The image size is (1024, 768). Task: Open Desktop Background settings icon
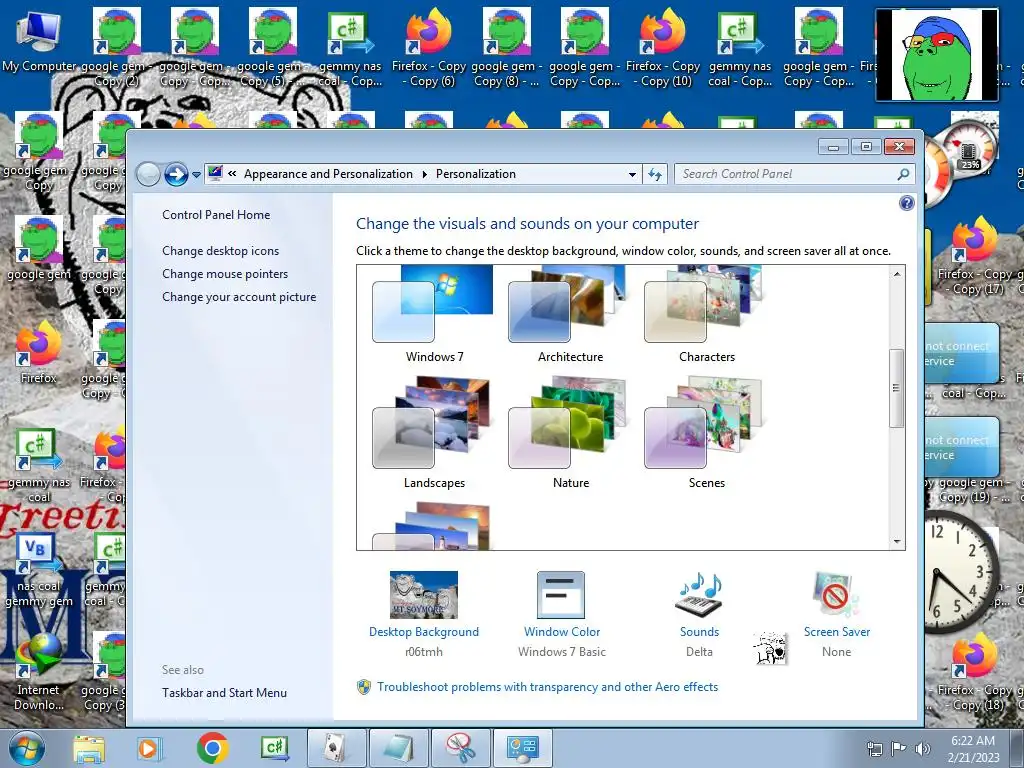[x=424, y=595]
